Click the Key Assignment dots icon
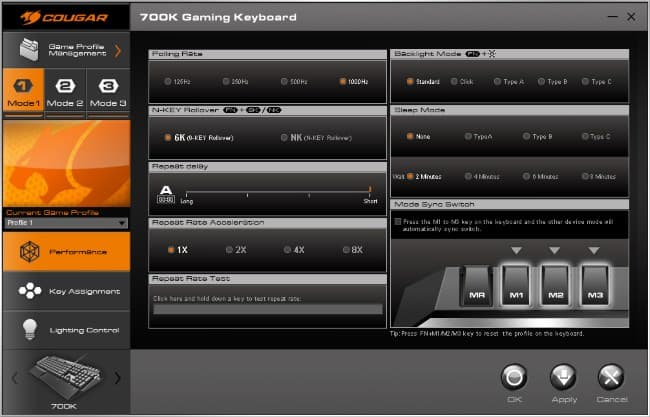 coord(29,291)
